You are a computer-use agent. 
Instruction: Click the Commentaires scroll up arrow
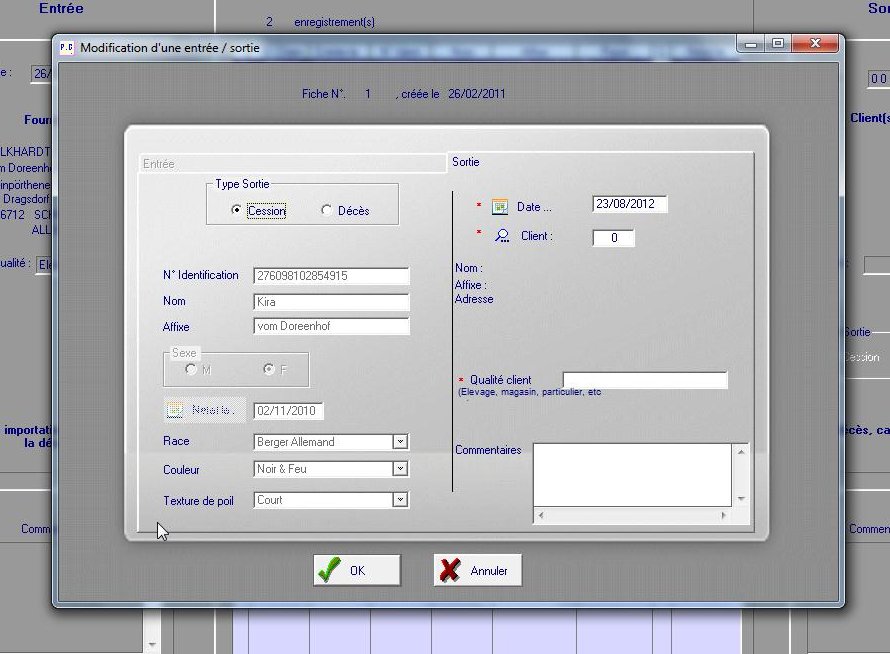tap(741, 453)
